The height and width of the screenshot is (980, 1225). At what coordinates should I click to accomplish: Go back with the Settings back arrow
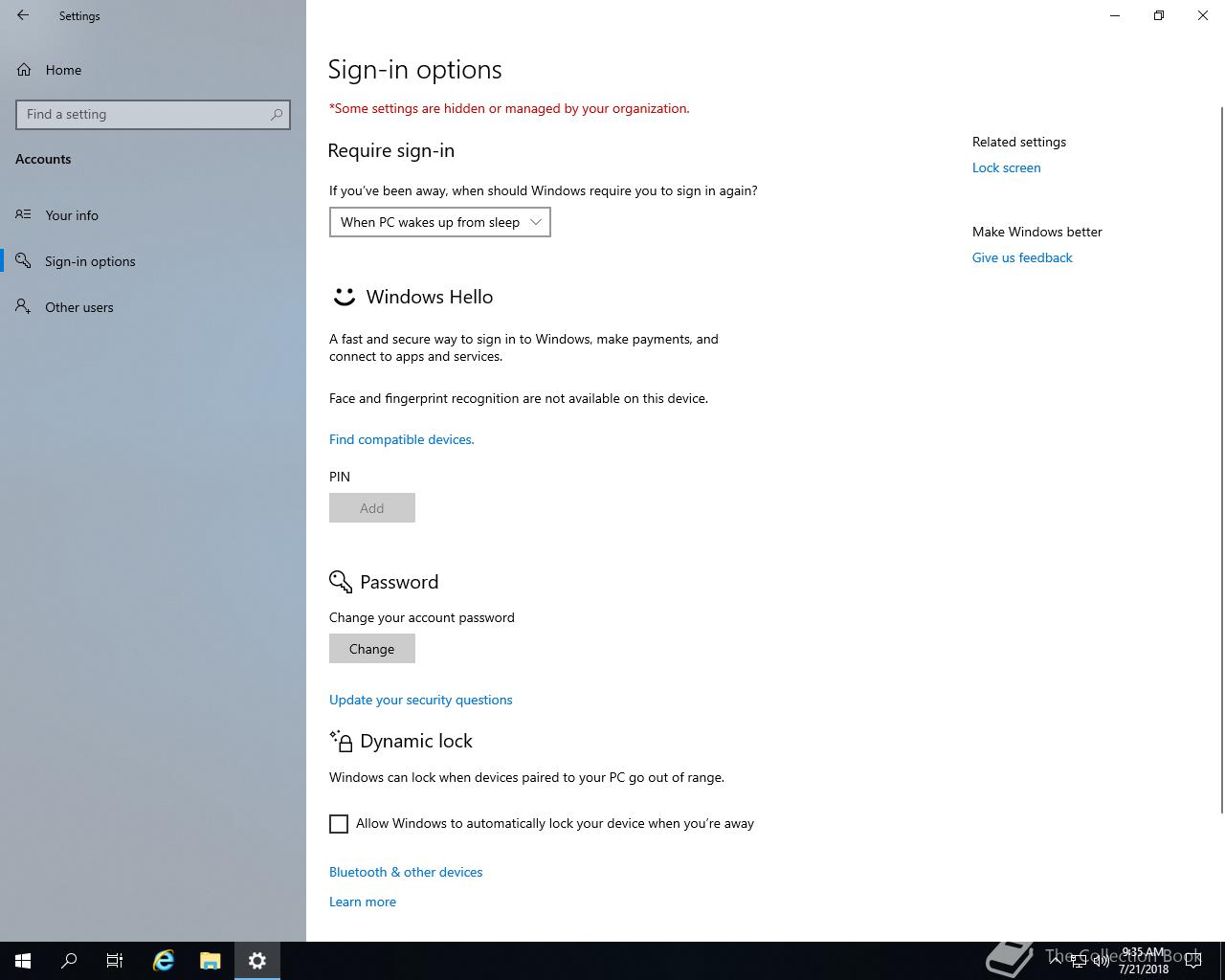click(x=23, y=15)
